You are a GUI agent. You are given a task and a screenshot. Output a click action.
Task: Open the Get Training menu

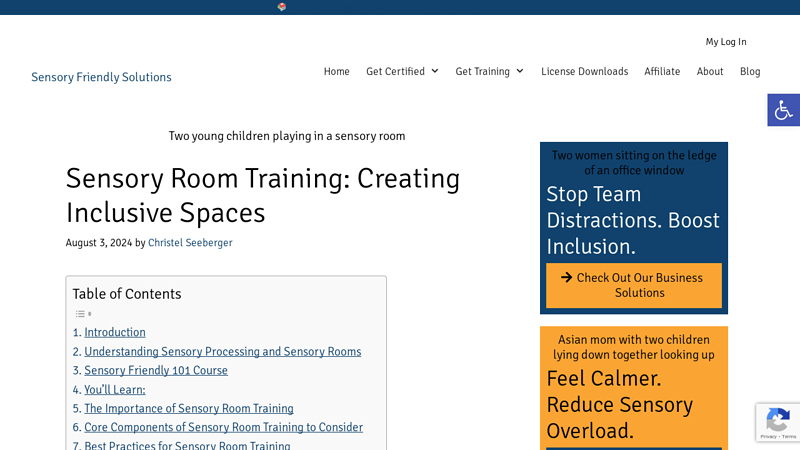point(483,71)
